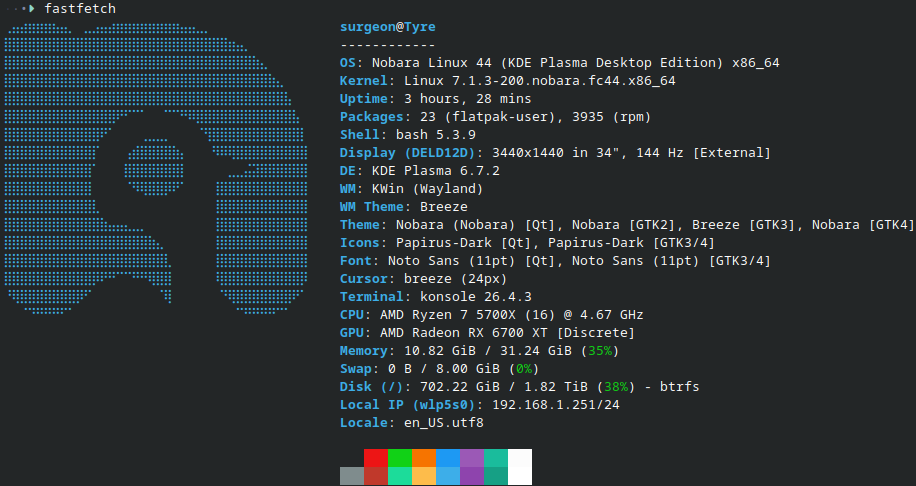Click the dashed separator line under surgeon@Tyre

[x=388, y=45]
